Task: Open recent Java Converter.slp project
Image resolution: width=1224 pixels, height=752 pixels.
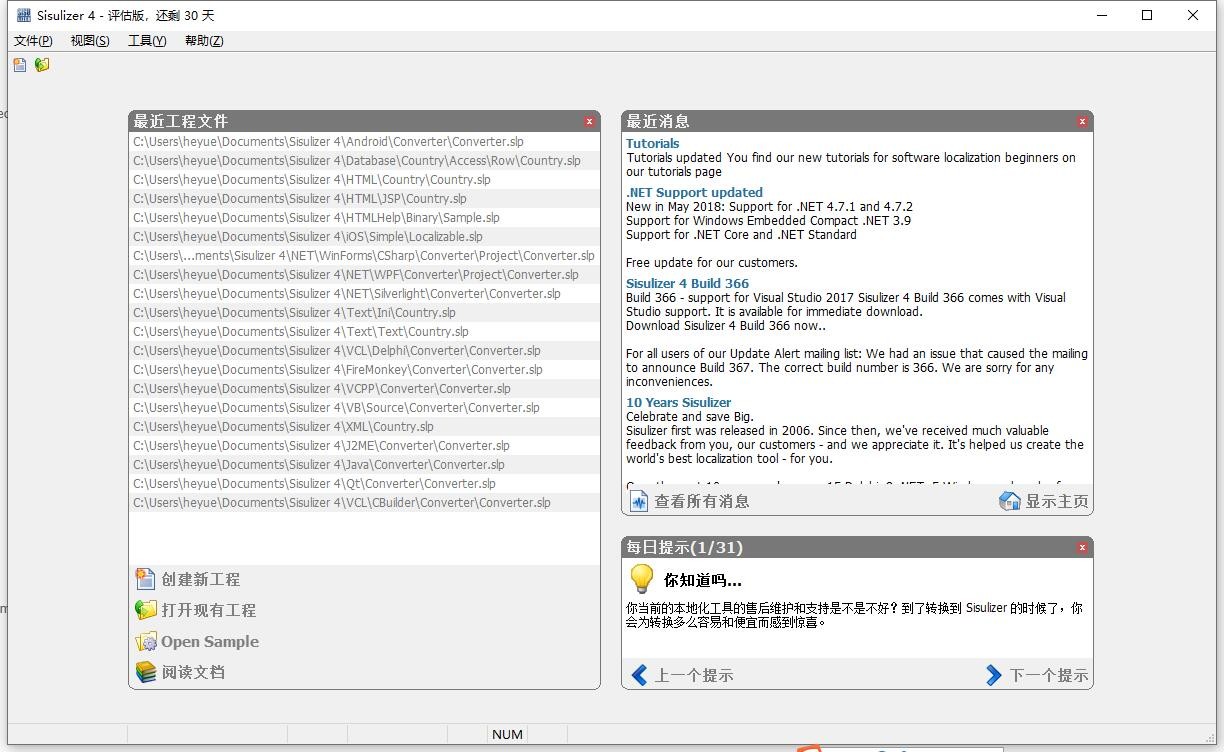Action: click(x=365, y=464)
